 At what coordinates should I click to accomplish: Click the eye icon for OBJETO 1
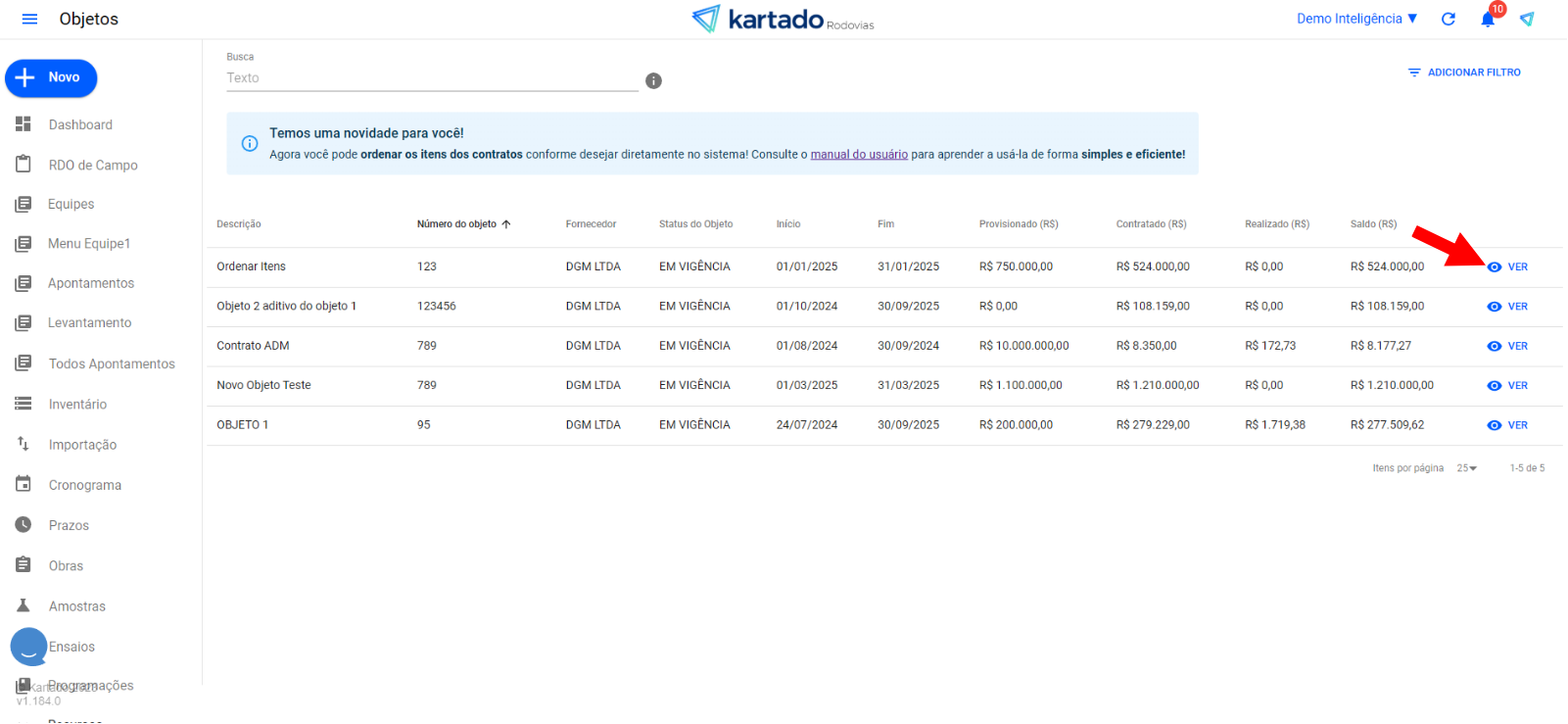[x=1495, y=425]
